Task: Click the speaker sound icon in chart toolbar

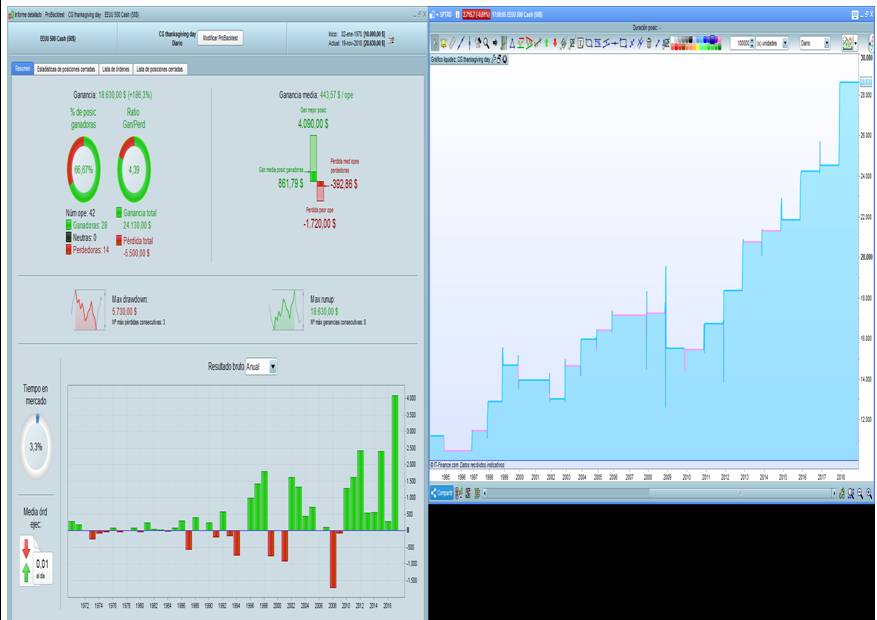Action: 494,43
